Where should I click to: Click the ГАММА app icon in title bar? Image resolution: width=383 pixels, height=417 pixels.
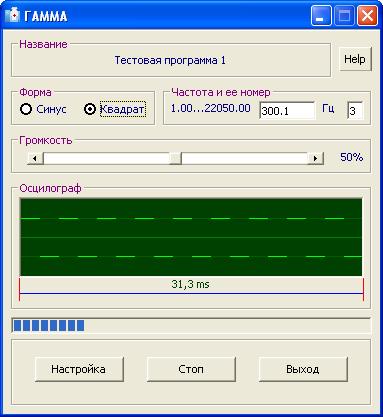pos(13,16)
